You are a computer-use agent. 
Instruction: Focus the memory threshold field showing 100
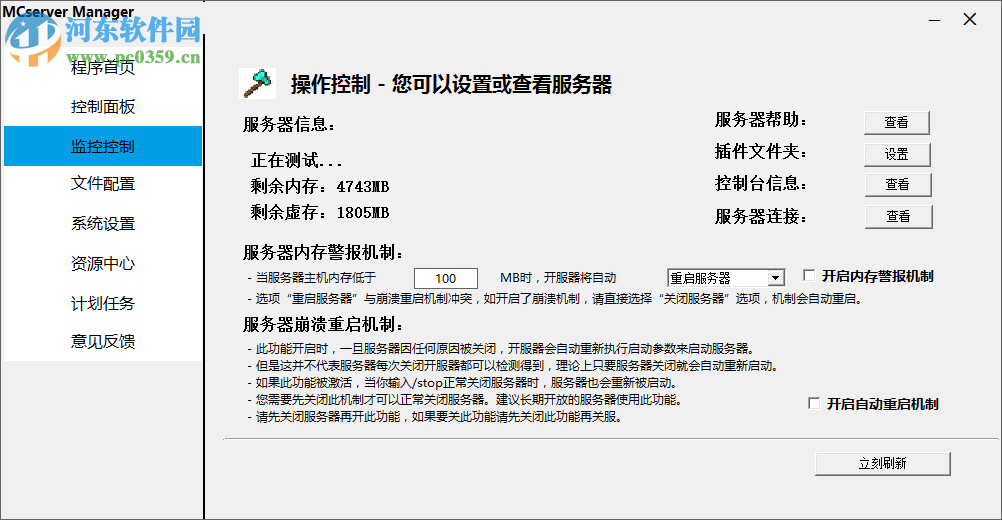(445, 279)
